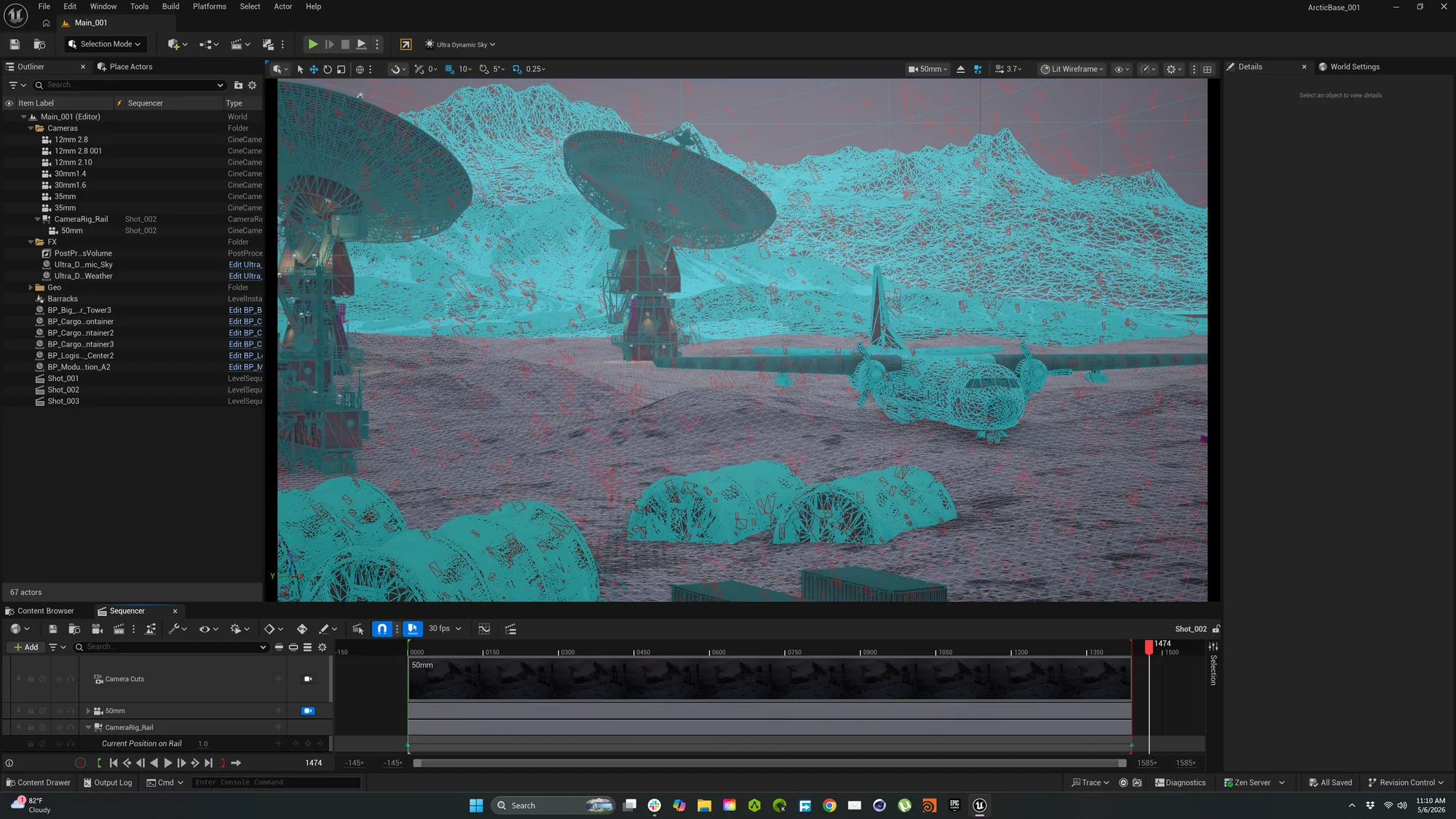Select the rotate transform tool in viewport
This screenshot has height=819, width=1456.
coord(328,69)
